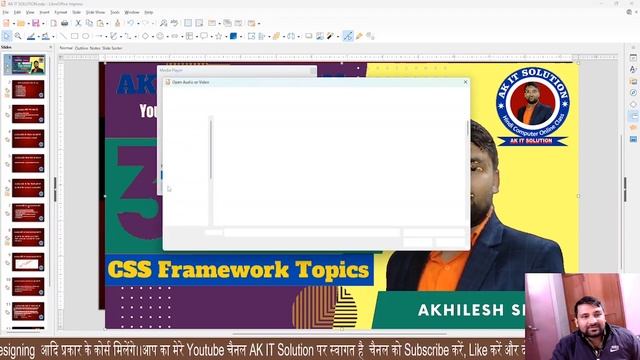Click the Print icon

(x=64, y=23)
